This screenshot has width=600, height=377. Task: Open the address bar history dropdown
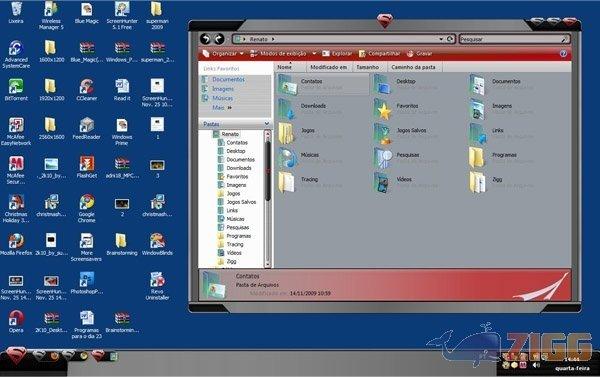point(441,39)
